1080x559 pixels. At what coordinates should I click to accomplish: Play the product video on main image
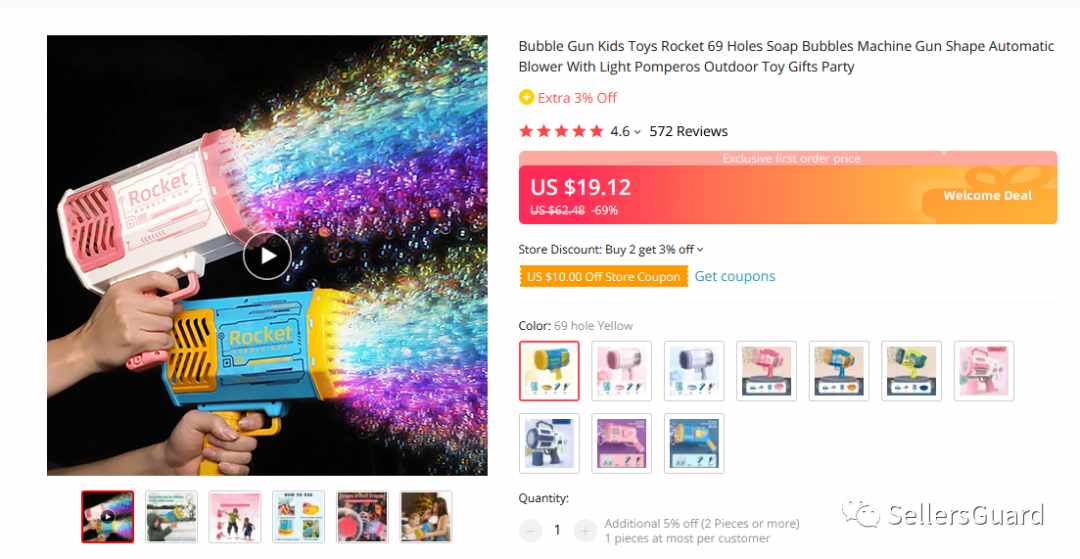(x=267, y=255)
